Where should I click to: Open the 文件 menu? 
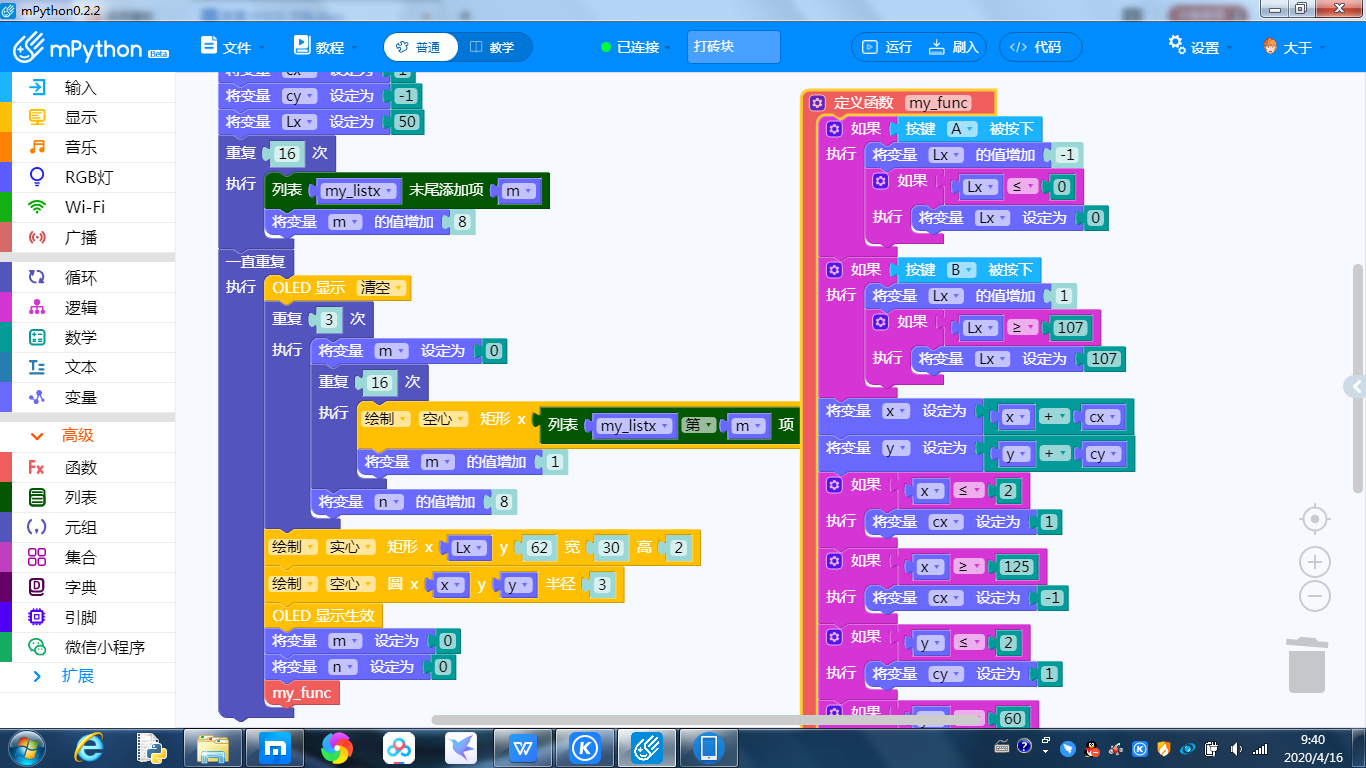pyautogui.click(x=233, y=47)
